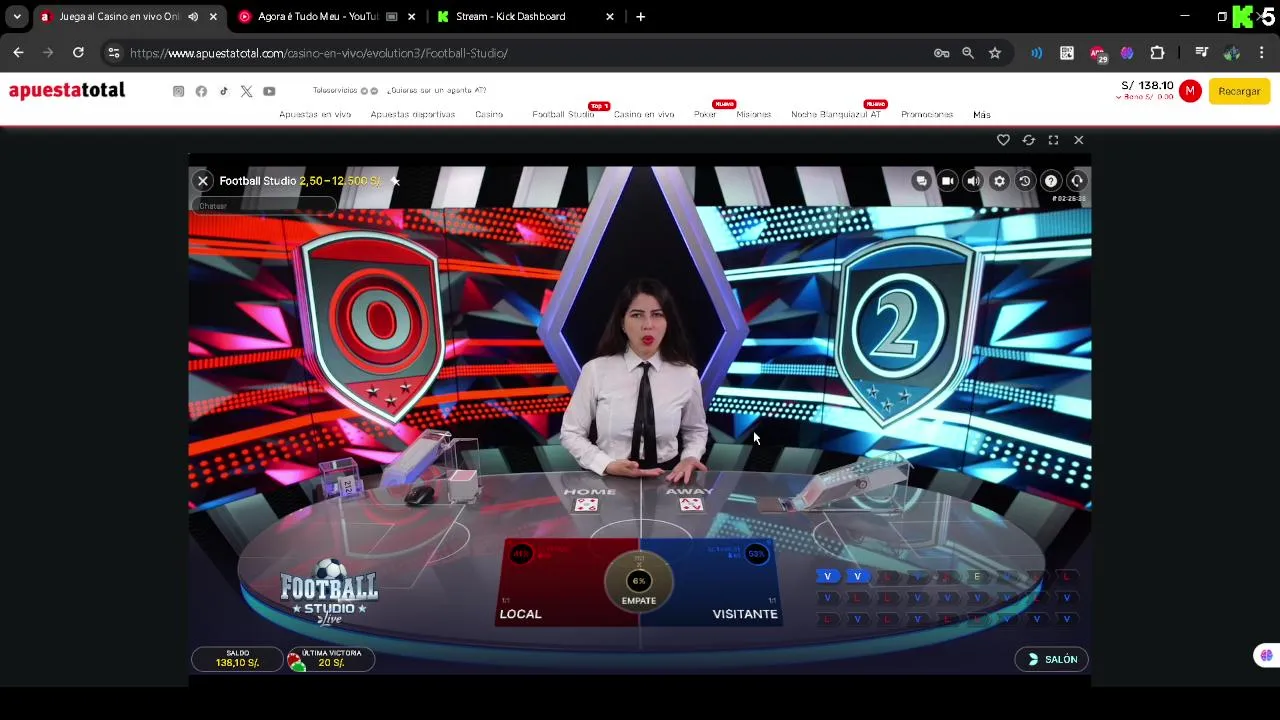
Task: Open the Misiones menu item
Action: (753, 114)
